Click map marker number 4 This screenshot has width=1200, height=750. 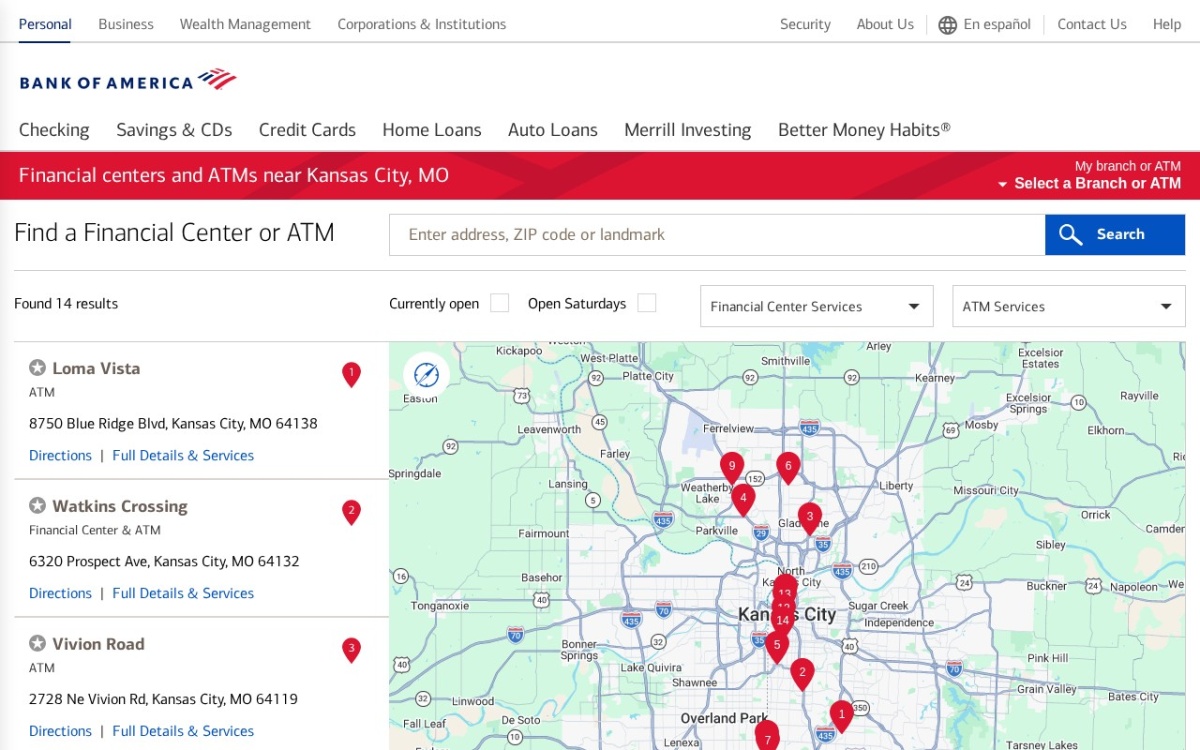[x=743, y=498]
